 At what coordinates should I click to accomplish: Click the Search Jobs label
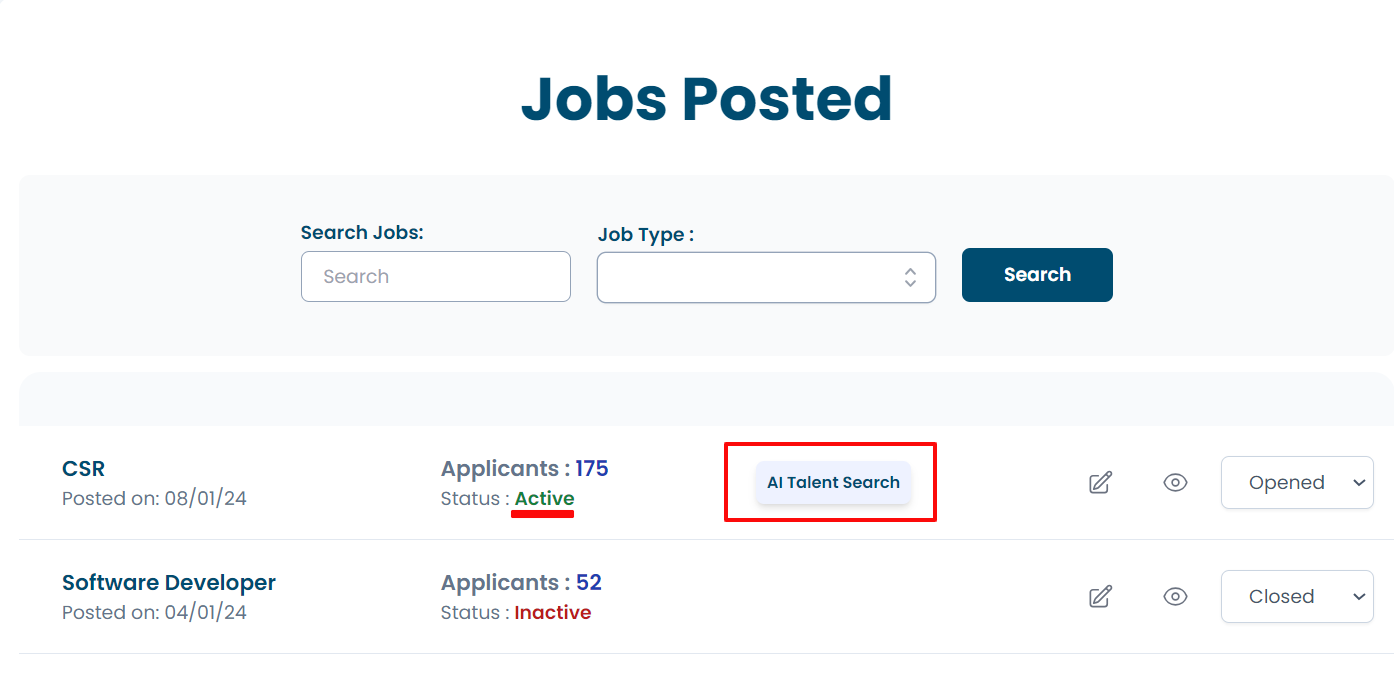click(362, 233)
